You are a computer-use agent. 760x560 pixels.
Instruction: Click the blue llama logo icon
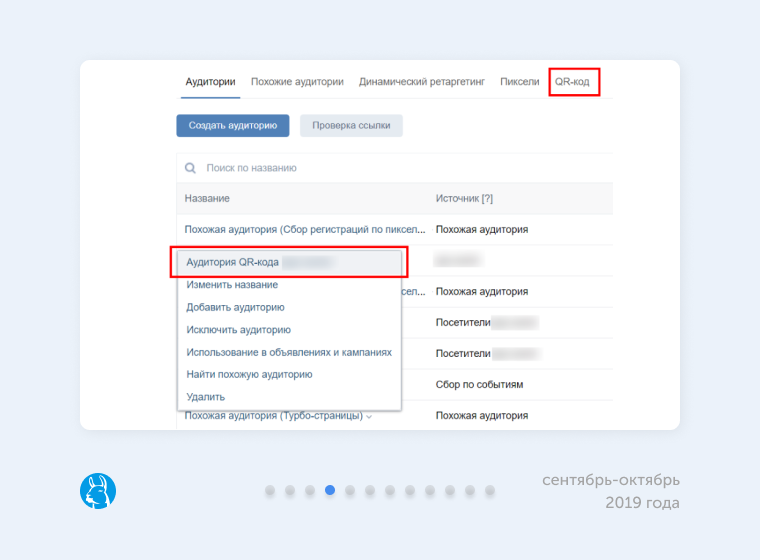pyautogui.click(x=98, y=491)
